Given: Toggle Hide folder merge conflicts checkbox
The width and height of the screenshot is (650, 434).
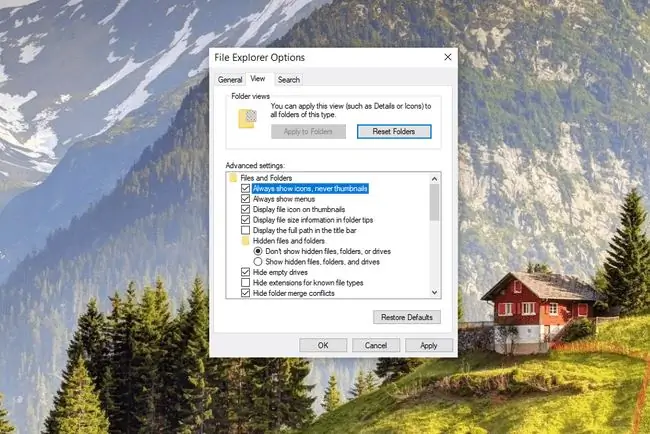Looking at the screenshot, I should [245, 293].
